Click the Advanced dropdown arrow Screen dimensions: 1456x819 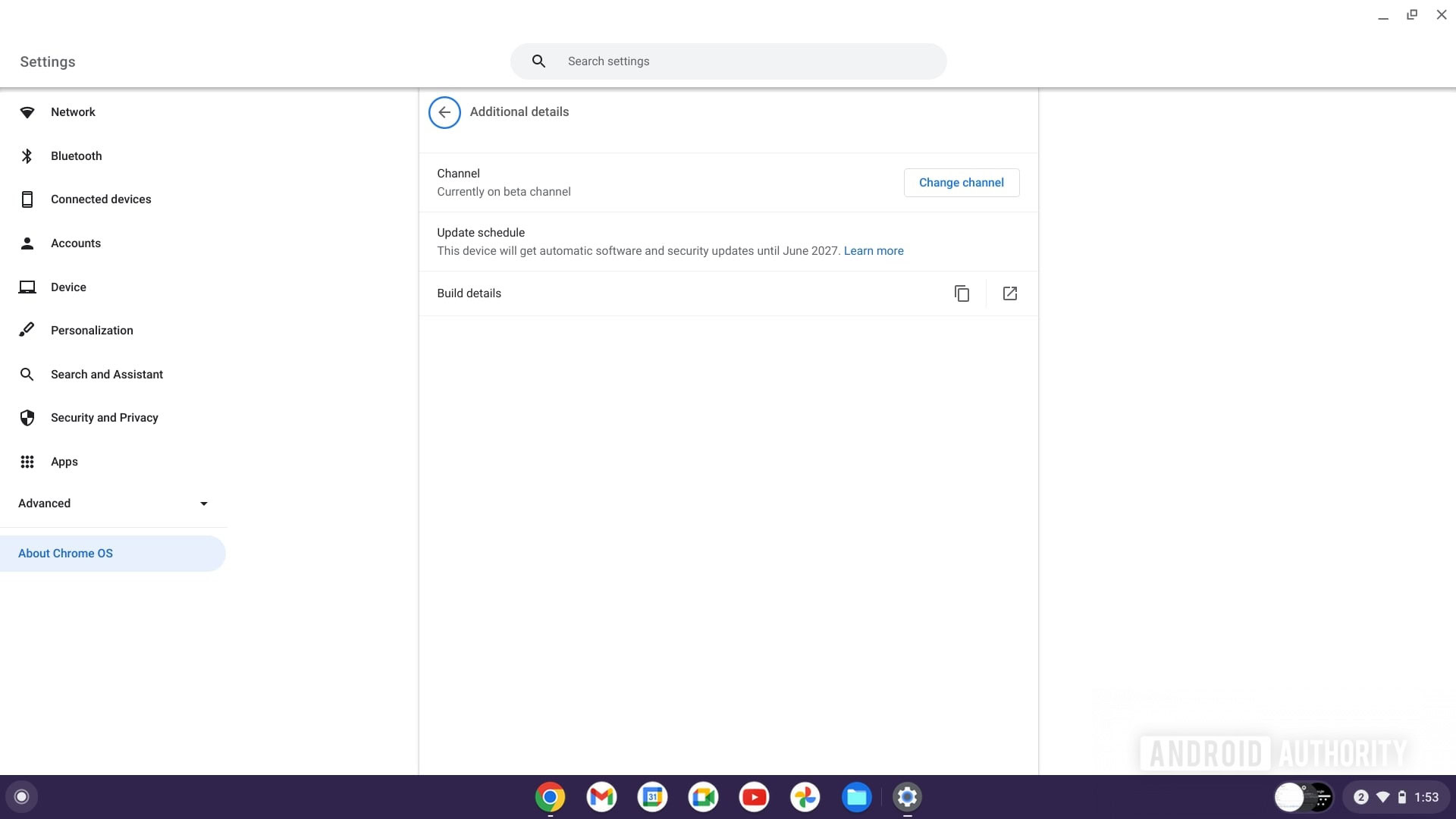[x=203, y=504]
